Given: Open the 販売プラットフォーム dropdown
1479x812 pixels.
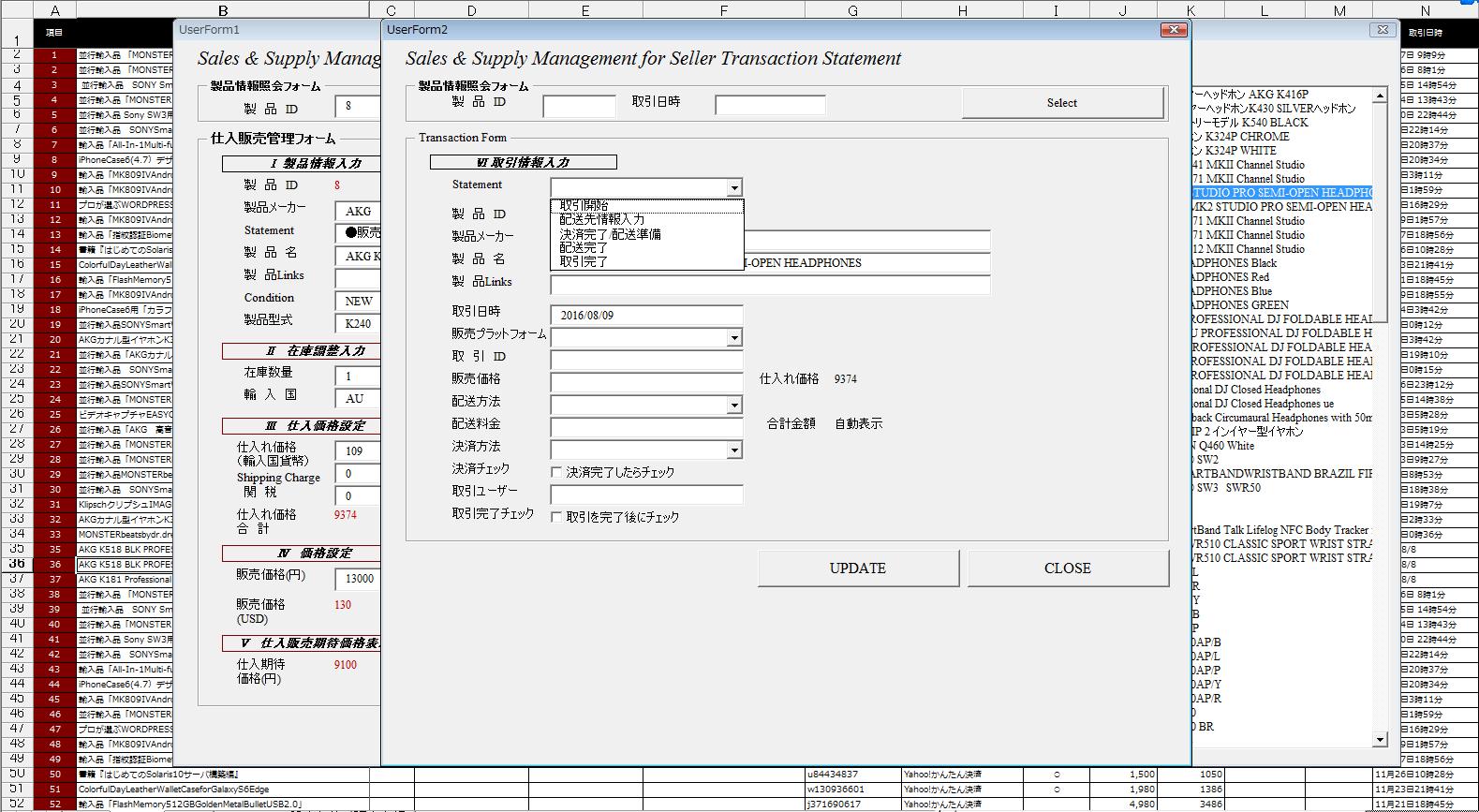Looking at the screenshot, I should coord(734,337).
